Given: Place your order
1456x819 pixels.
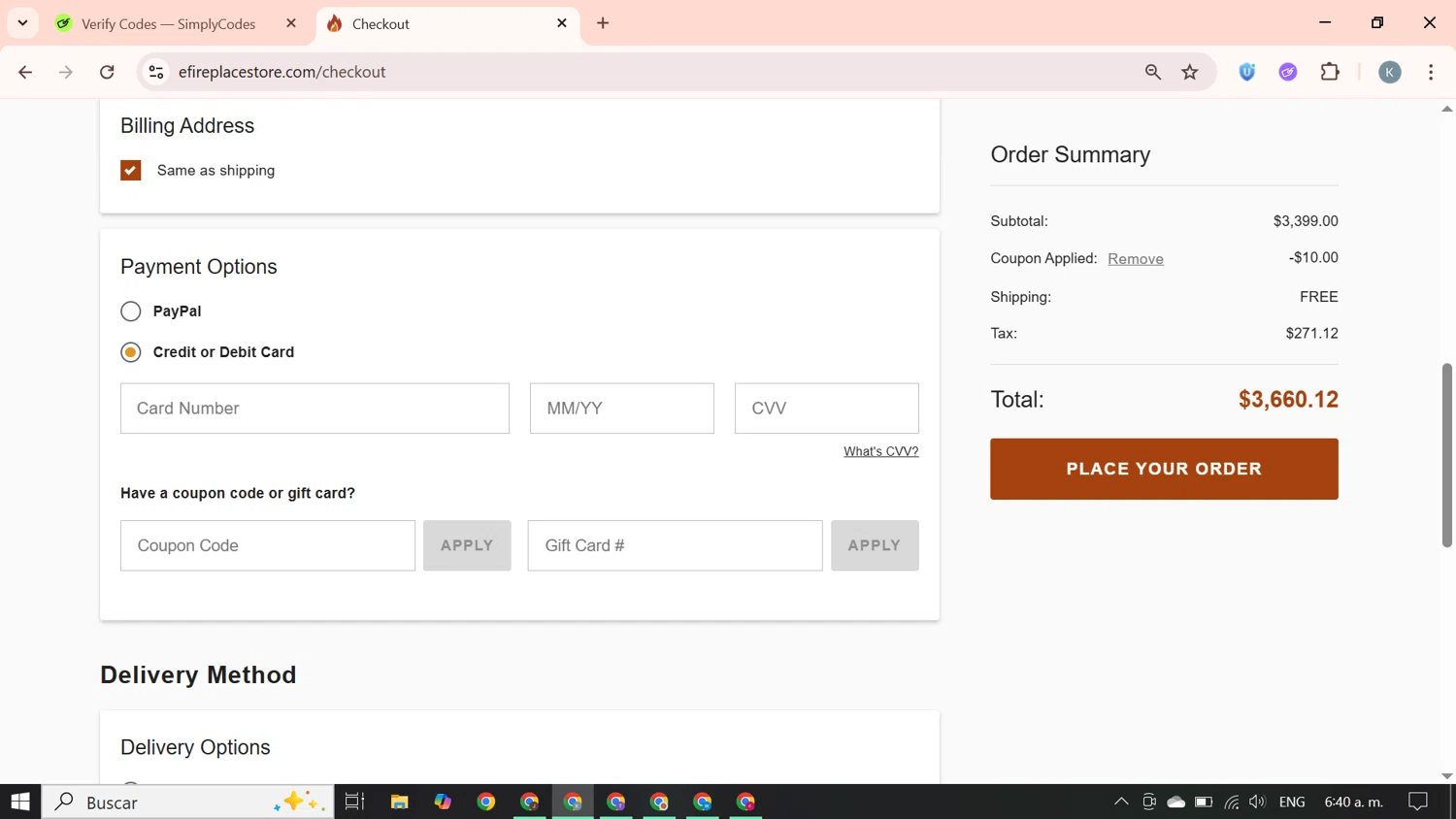Looking at the screenshot, I should [1164, 469].
